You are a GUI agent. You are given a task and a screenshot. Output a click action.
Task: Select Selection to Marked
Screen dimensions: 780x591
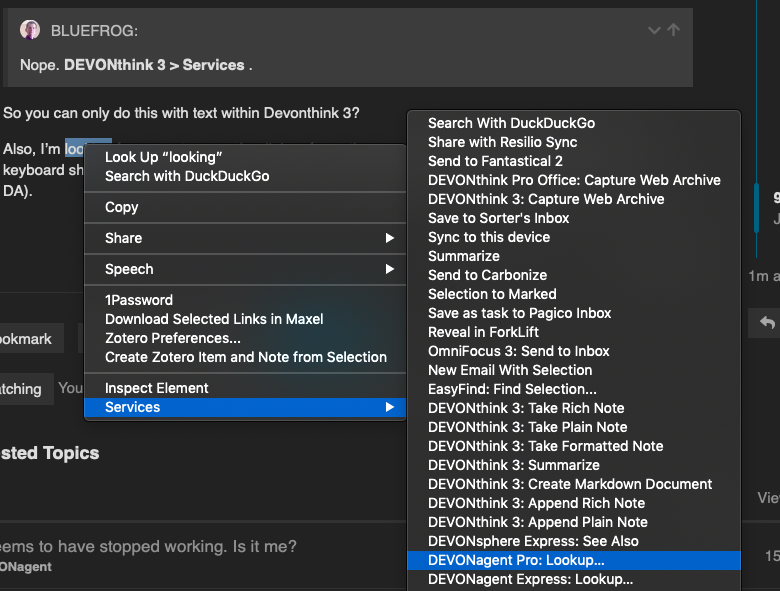[574, 294]
